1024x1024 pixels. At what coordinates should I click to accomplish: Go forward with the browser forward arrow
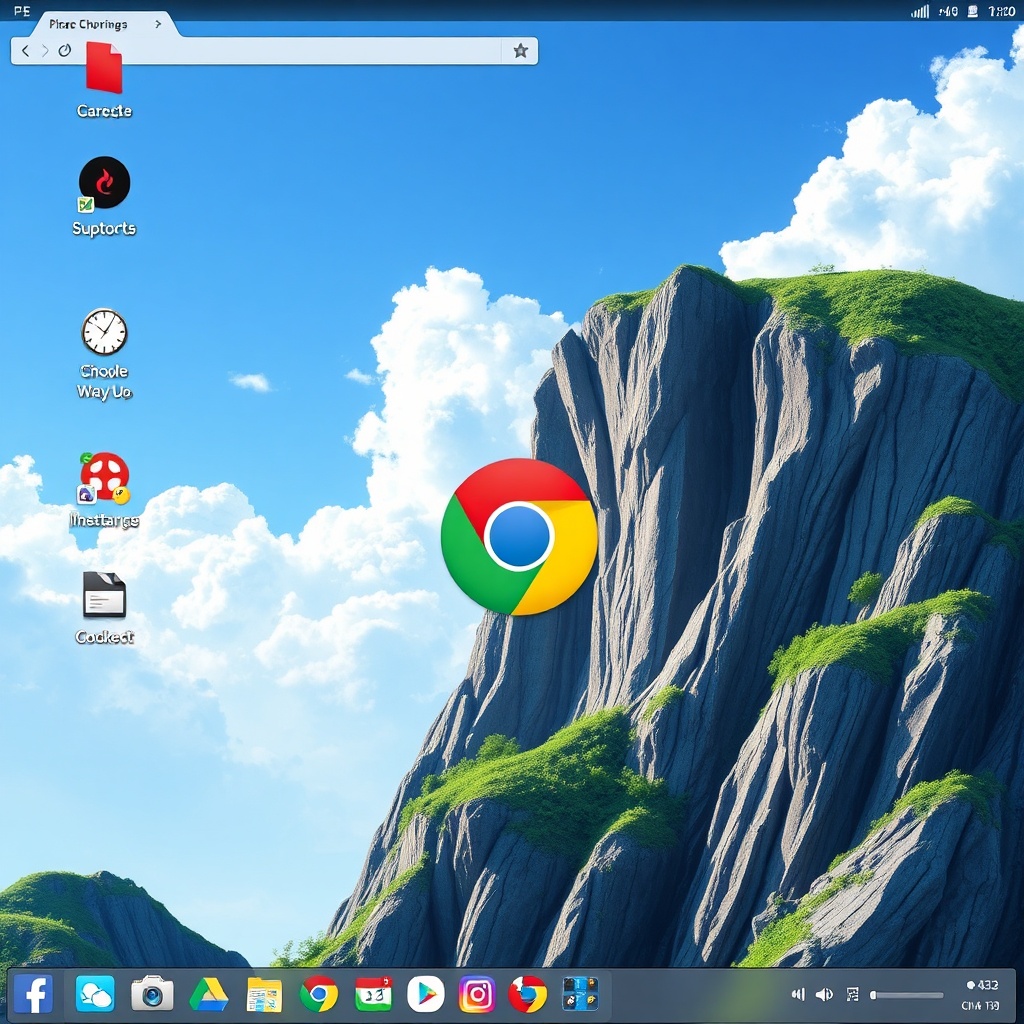tap(44, 50)
